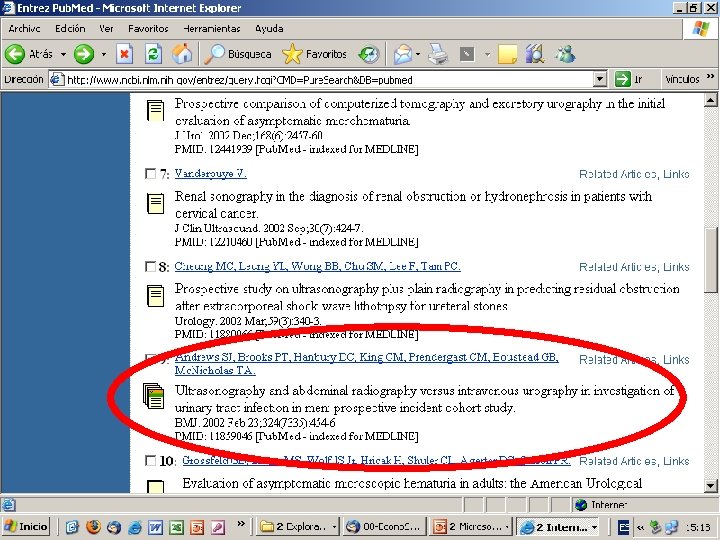The image size is (720, 540).
Task: Open abstract icon for Prospective study on ultrasonography
Action: (x=155, y=296)
